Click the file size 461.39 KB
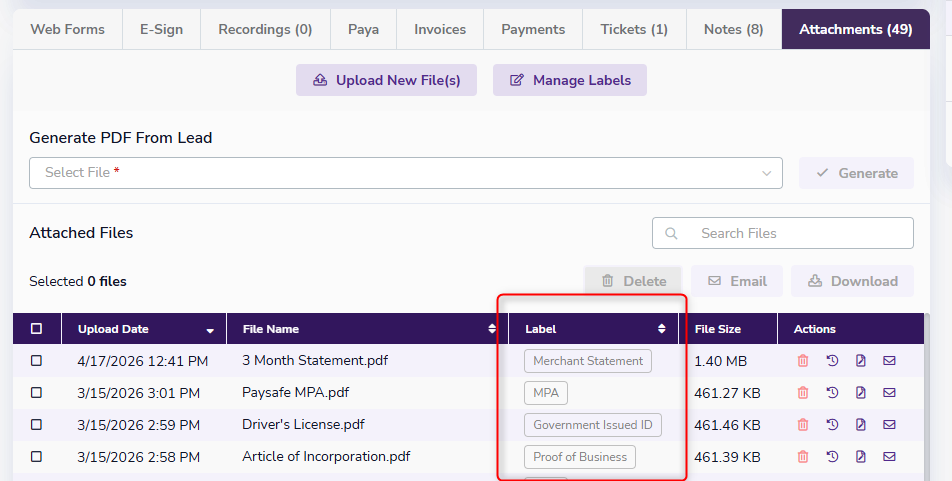Viewport: 952px width, 481px height. click(727, 457)
